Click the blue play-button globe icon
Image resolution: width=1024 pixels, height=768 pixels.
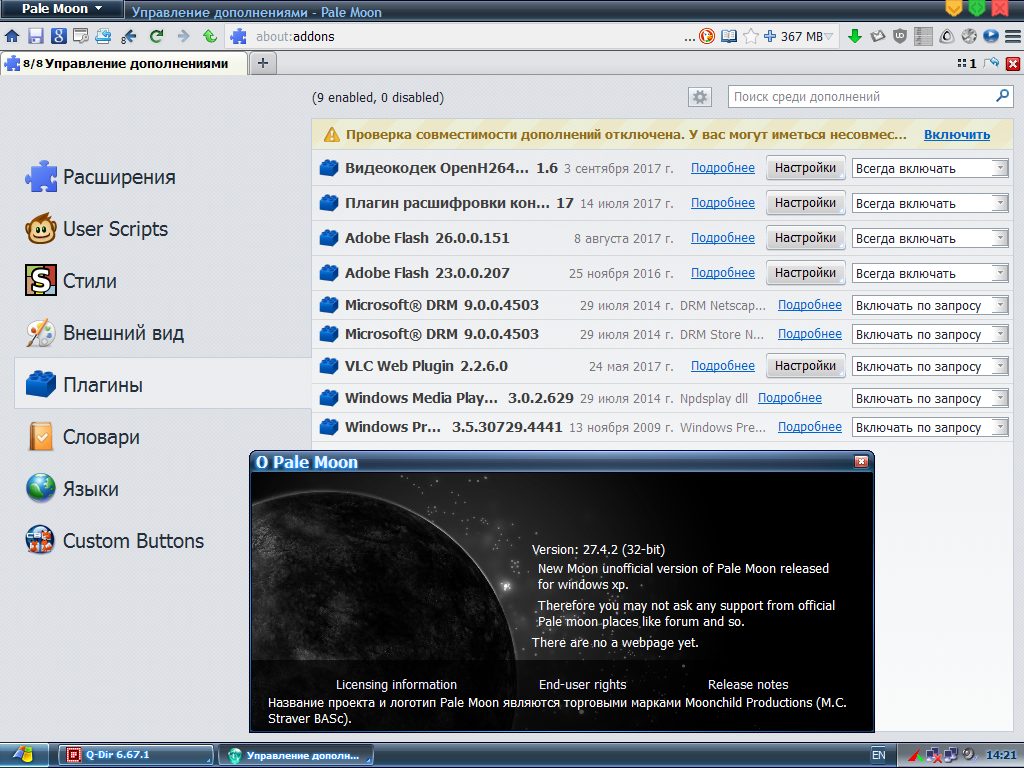pos(991,36)
